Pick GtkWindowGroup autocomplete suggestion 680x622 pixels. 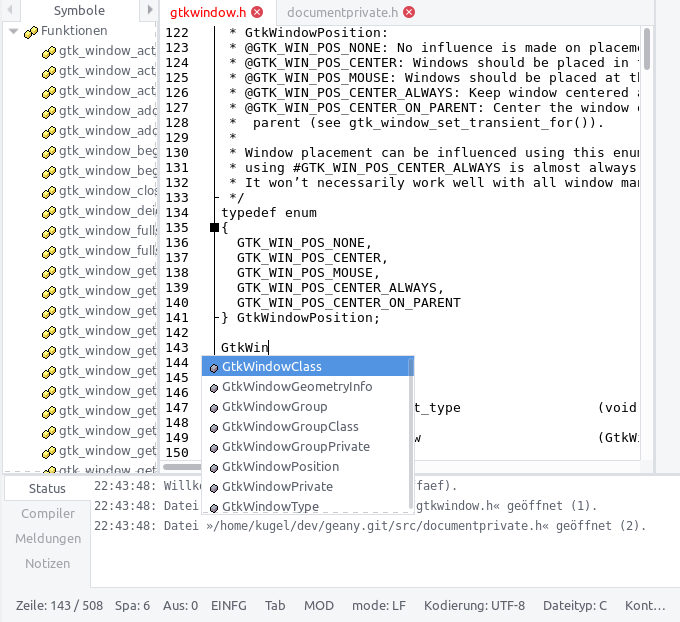(305, 406)
